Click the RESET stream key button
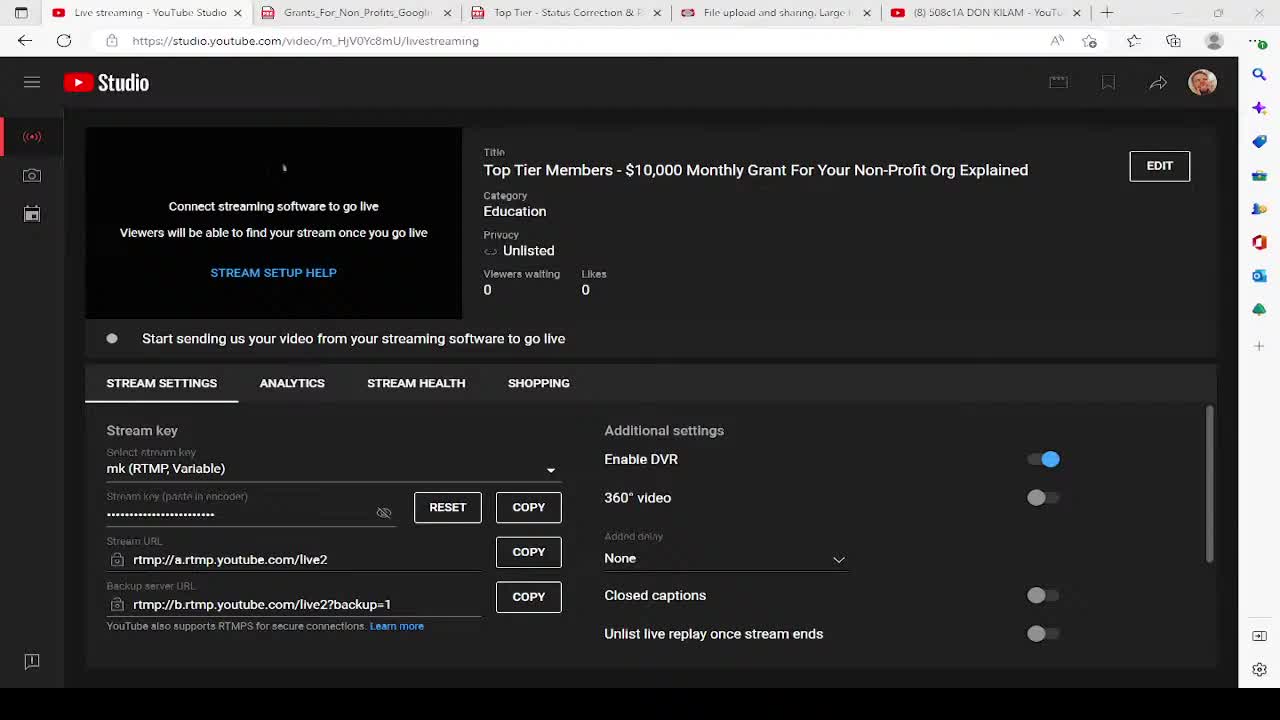This screenshot has width=1280, height=720. pyautogui.click(x=448, y=507)
